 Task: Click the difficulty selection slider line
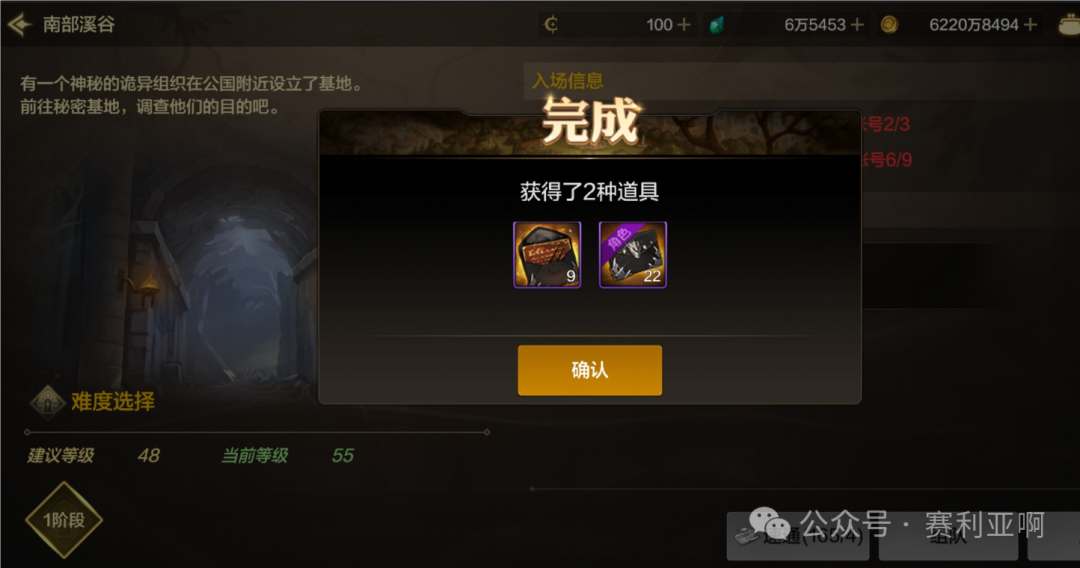click(x=257, y=432)
